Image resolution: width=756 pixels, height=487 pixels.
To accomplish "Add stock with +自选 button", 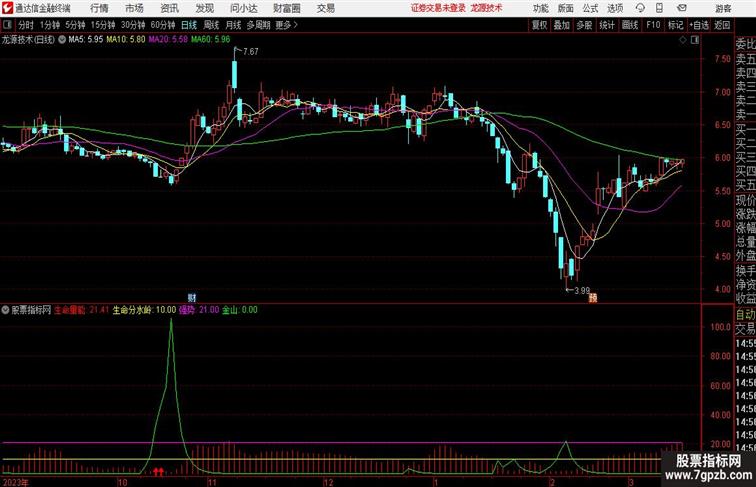I will point(699,25).
